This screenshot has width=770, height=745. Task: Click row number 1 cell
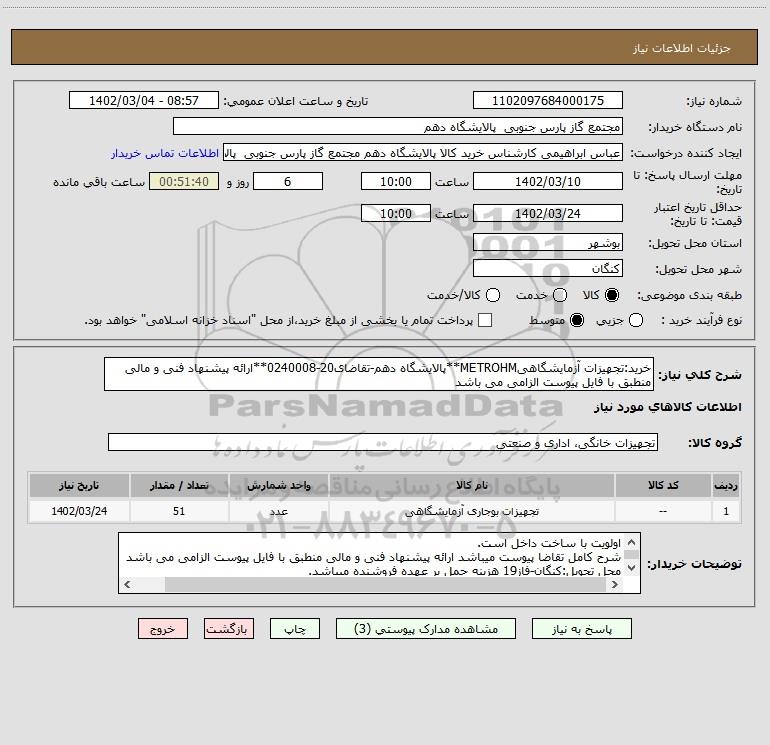[x=726, y=511]
